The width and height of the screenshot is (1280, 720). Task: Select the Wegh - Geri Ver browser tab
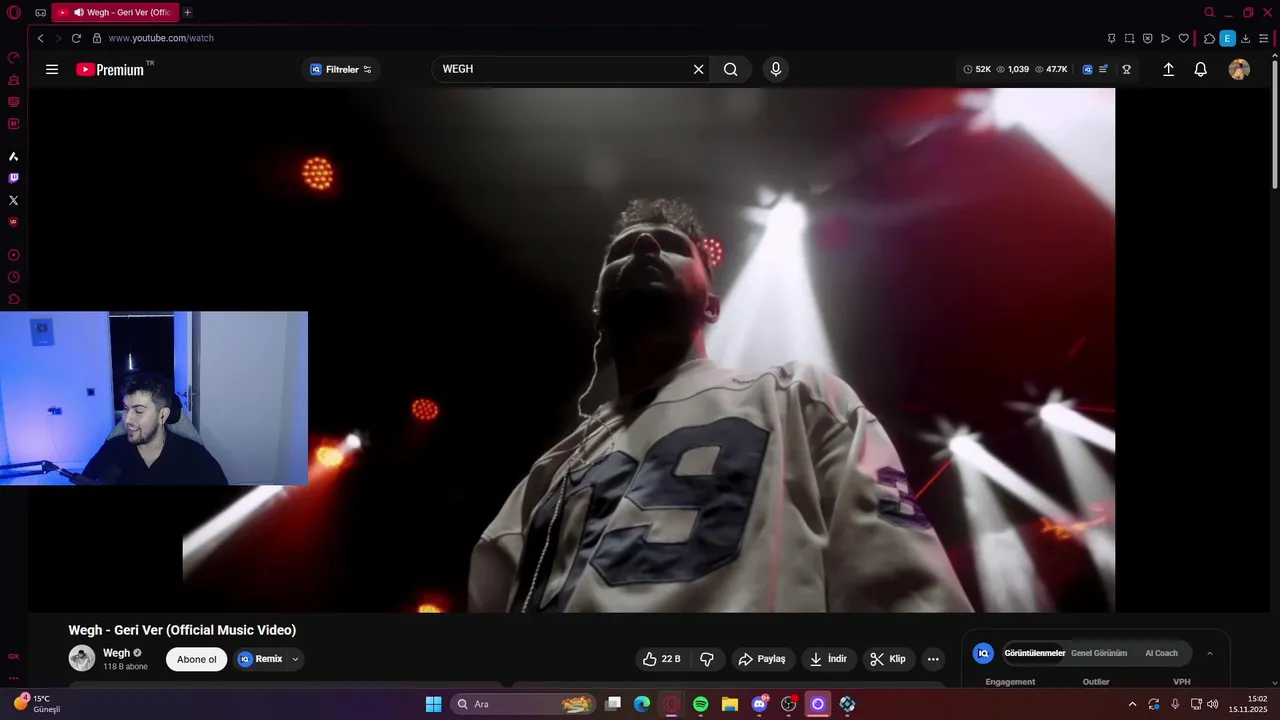click(115, 12)
